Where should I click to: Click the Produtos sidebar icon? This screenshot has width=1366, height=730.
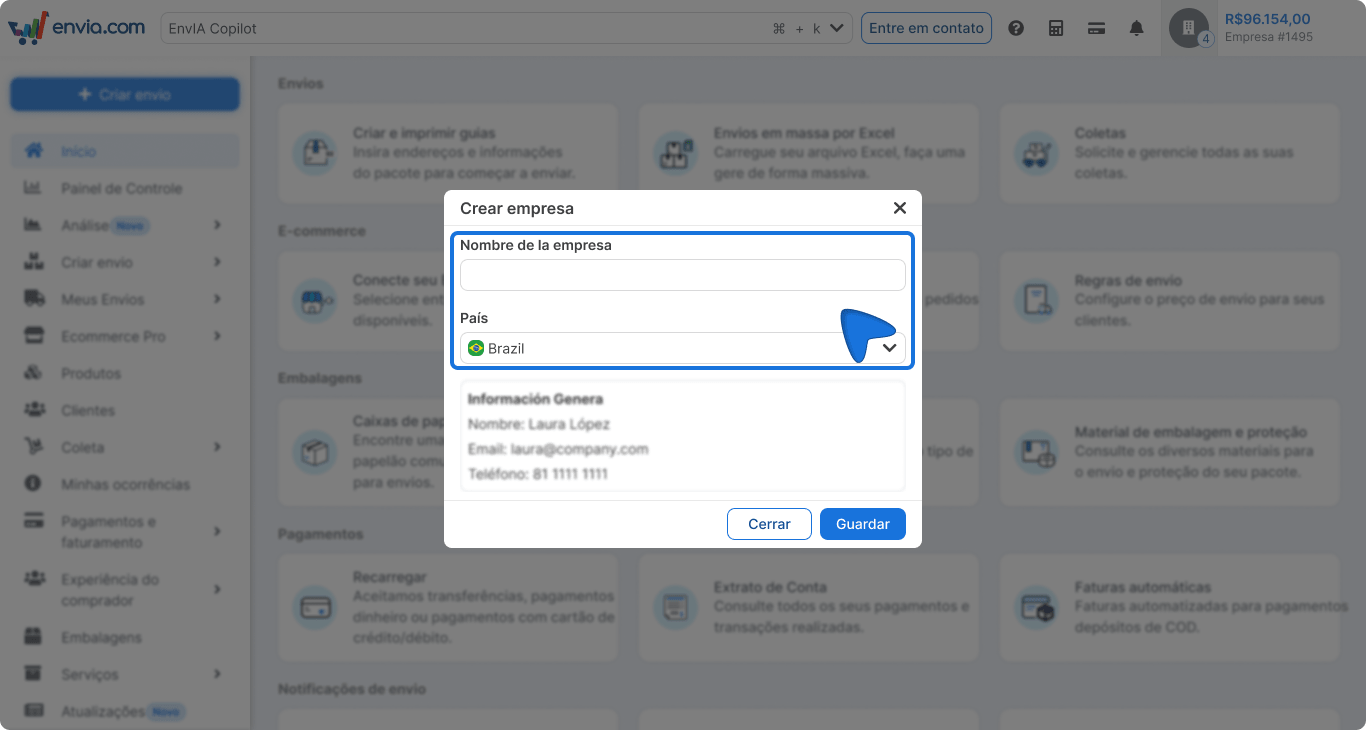[x=34, y=373]
